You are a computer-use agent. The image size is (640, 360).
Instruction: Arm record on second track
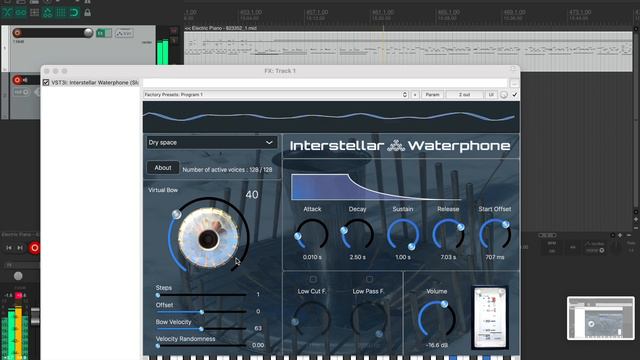17,80
